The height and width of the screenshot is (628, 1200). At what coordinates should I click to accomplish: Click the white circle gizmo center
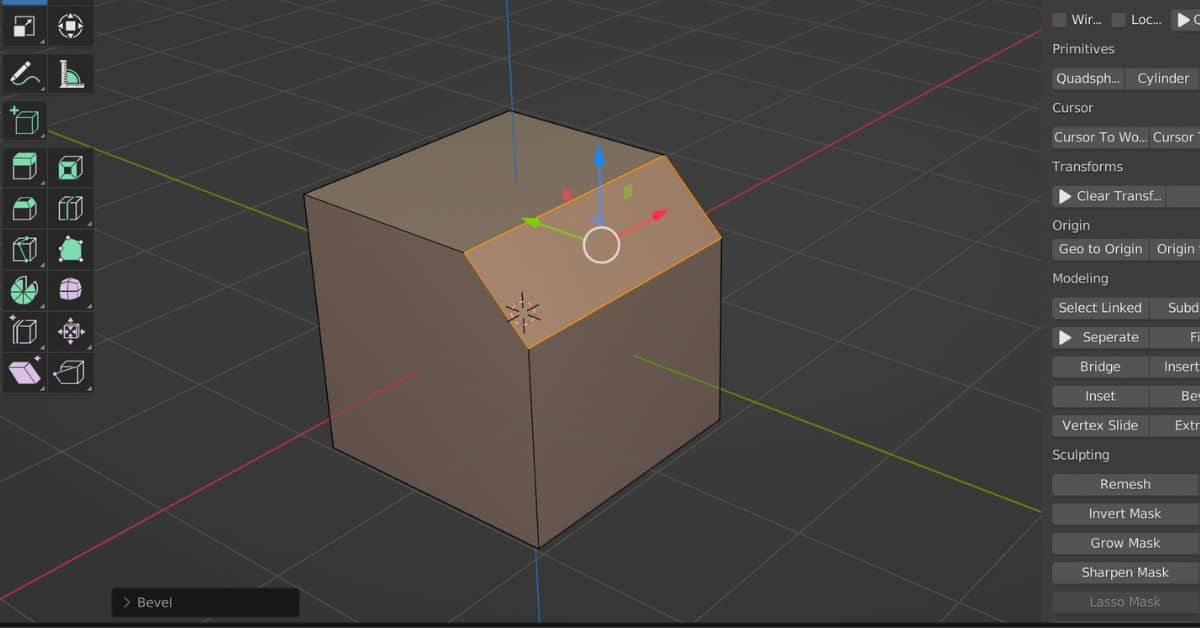pos(601,245)
